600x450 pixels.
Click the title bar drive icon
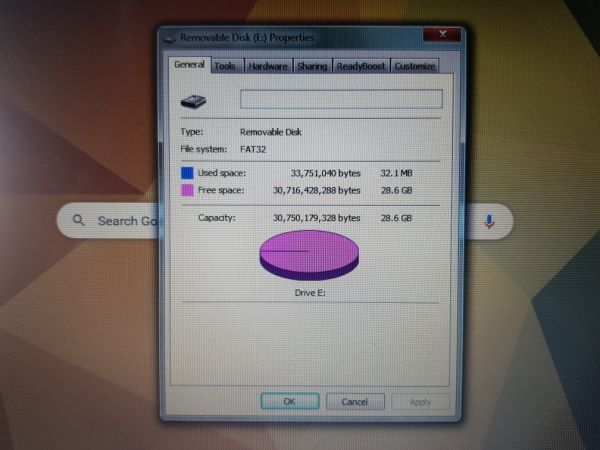[x=170, y=39]
